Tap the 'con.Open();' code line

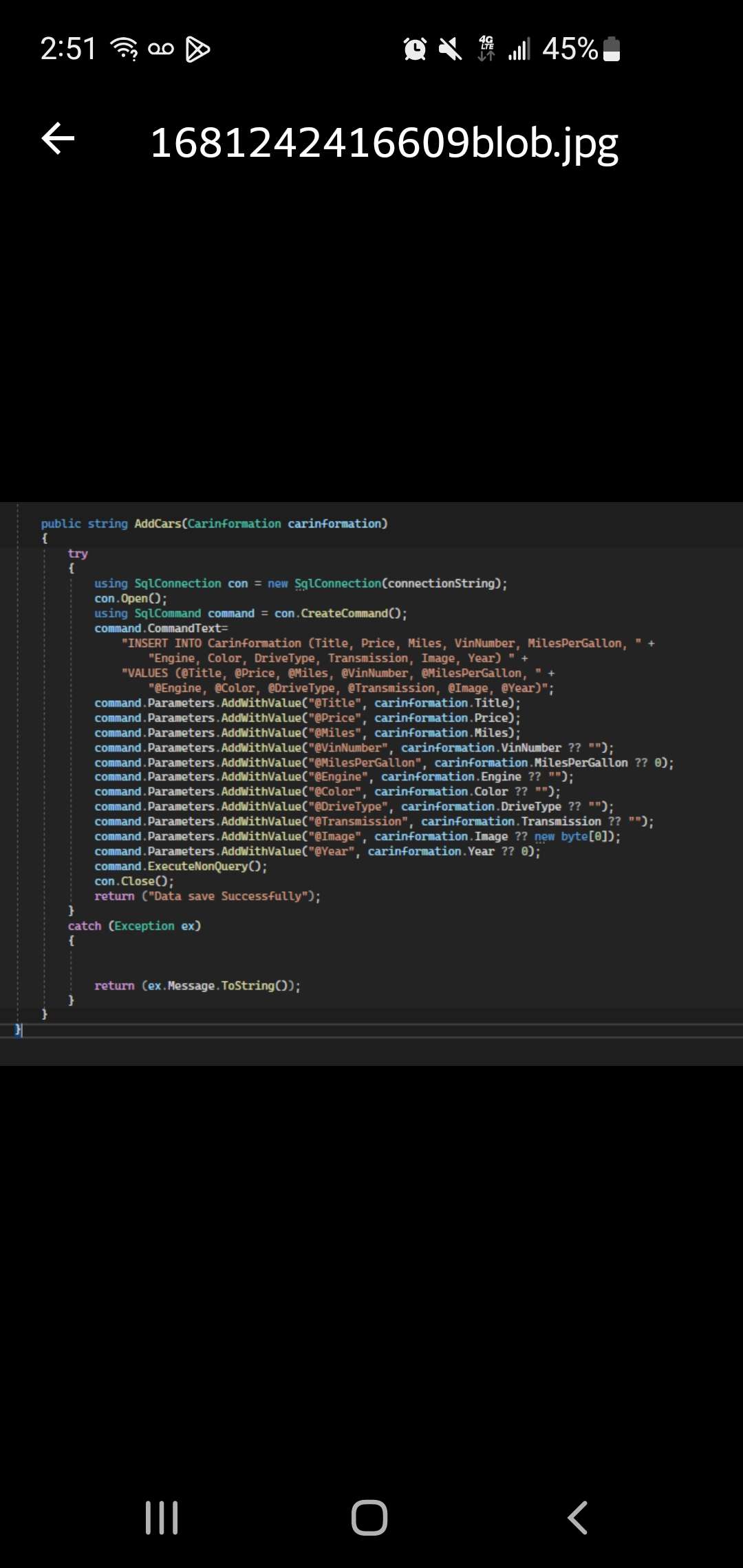point(131,598)
